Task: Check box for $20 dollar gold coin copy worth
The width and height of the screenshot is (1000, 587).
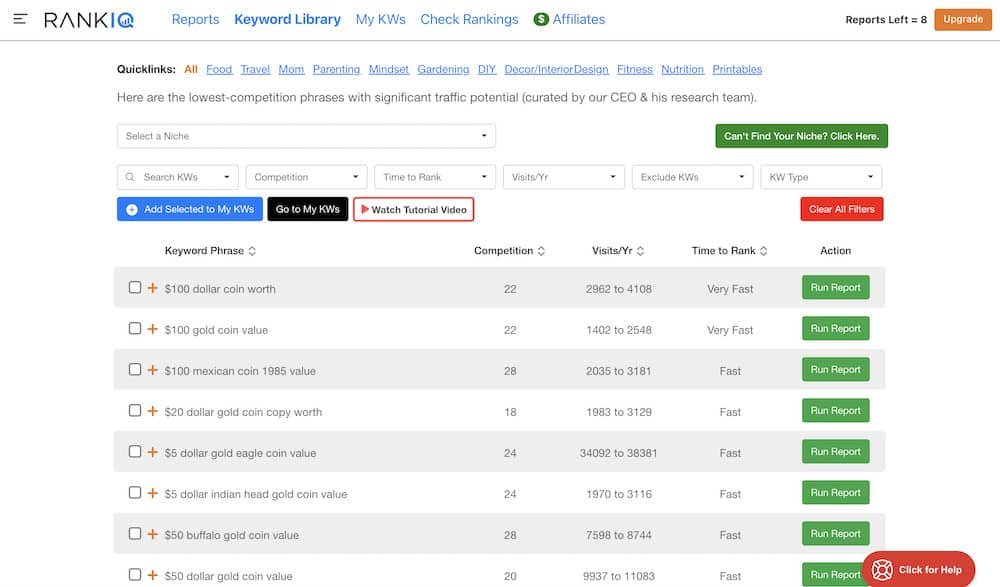Action: pyautogui.click(x=135, y=410)
